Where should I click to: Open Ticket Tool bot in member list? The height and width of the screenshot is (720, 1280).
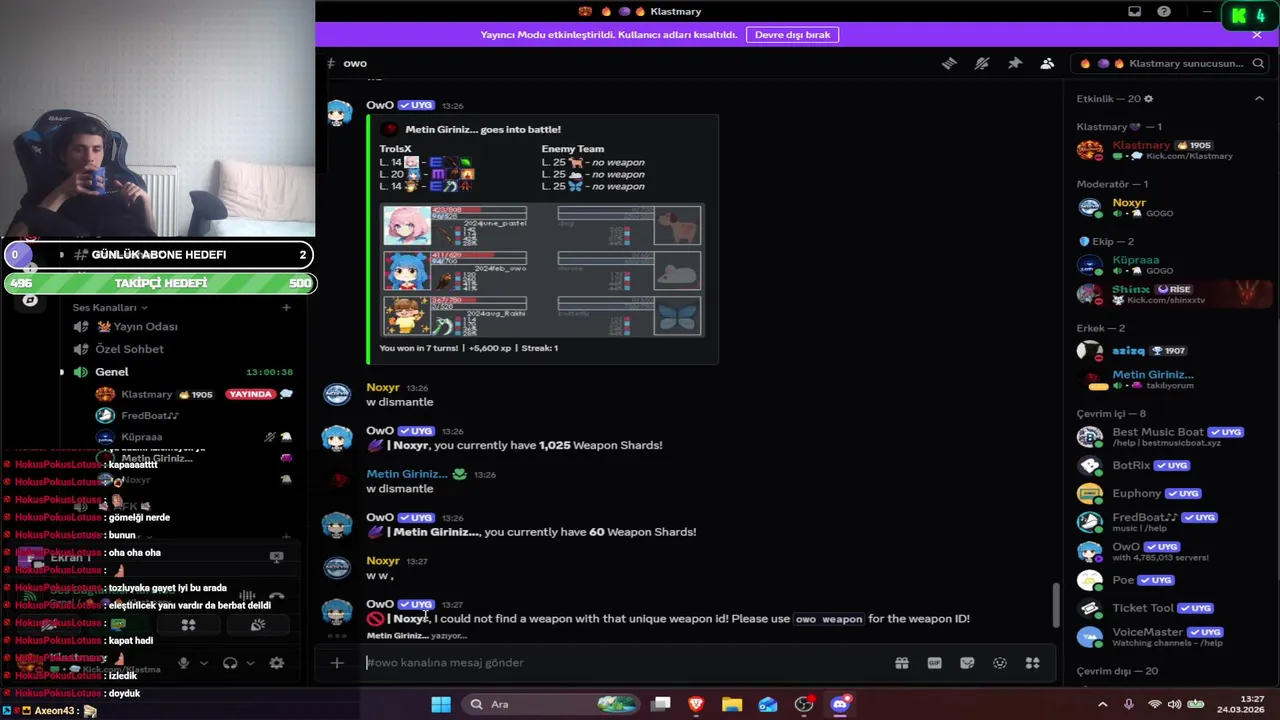click(x=1168, y=608)
